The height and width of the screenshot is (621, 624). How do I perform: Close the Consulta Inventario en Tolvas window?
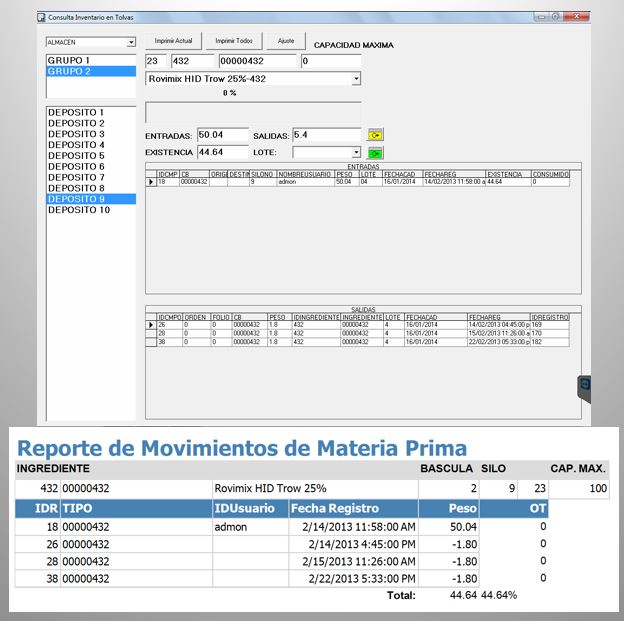(x=575, y=17)
